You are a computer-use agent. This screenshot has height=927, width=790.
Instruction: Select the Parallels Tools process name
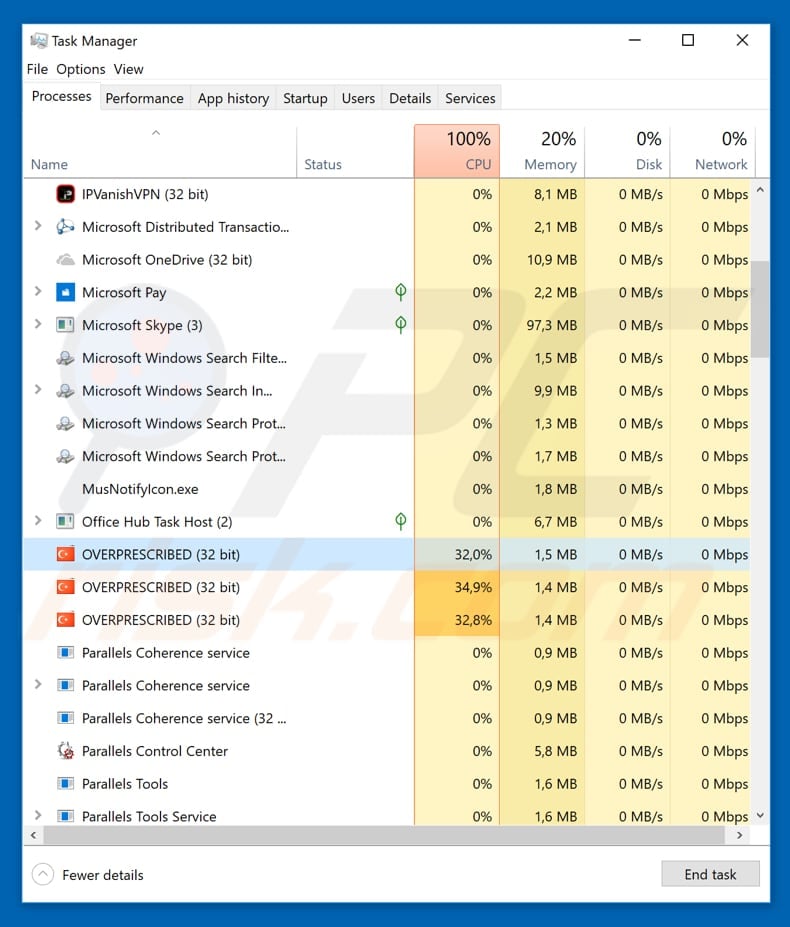(125, 783)
